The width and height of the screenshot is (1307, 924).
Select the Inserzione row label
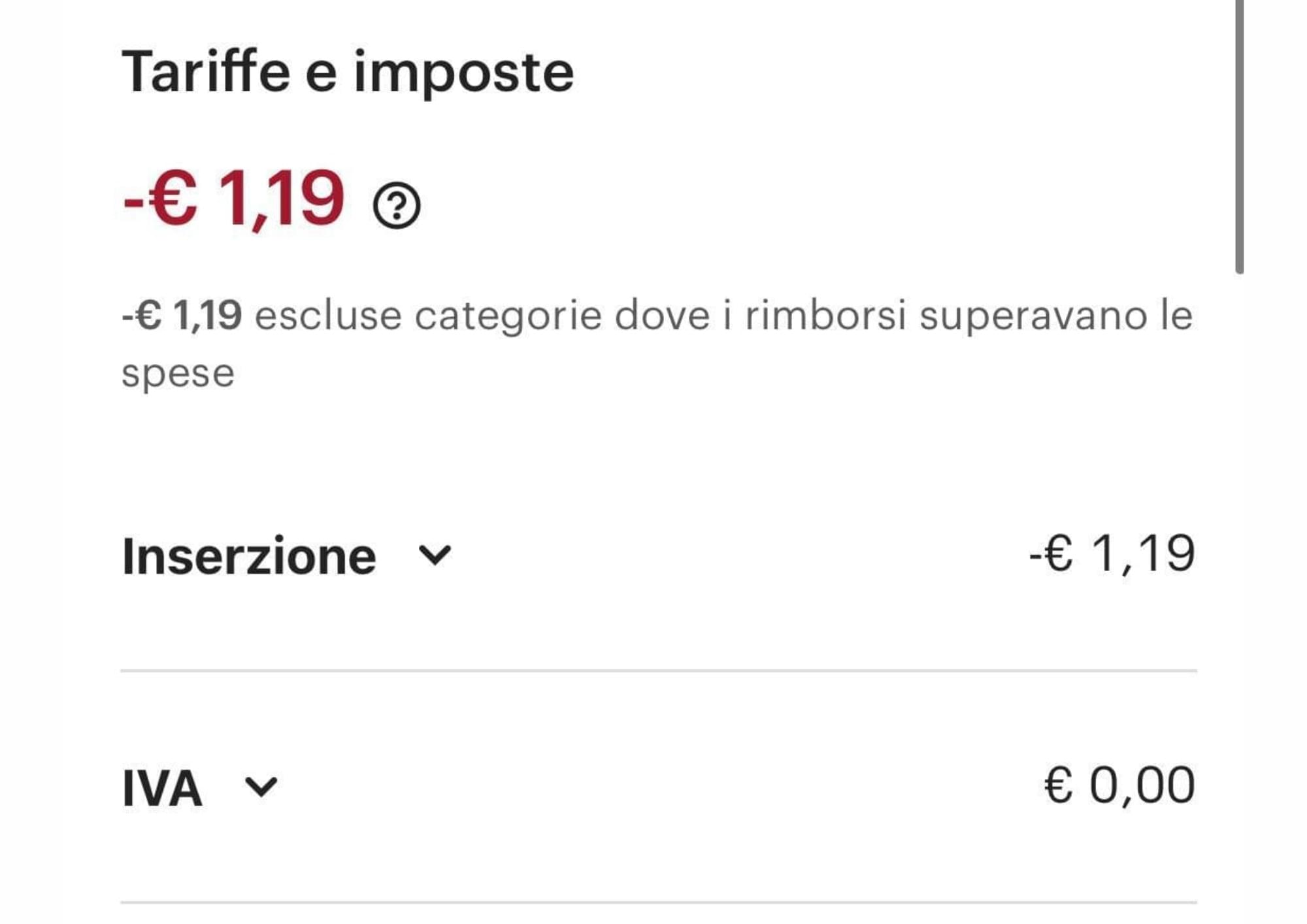(249, 557)
